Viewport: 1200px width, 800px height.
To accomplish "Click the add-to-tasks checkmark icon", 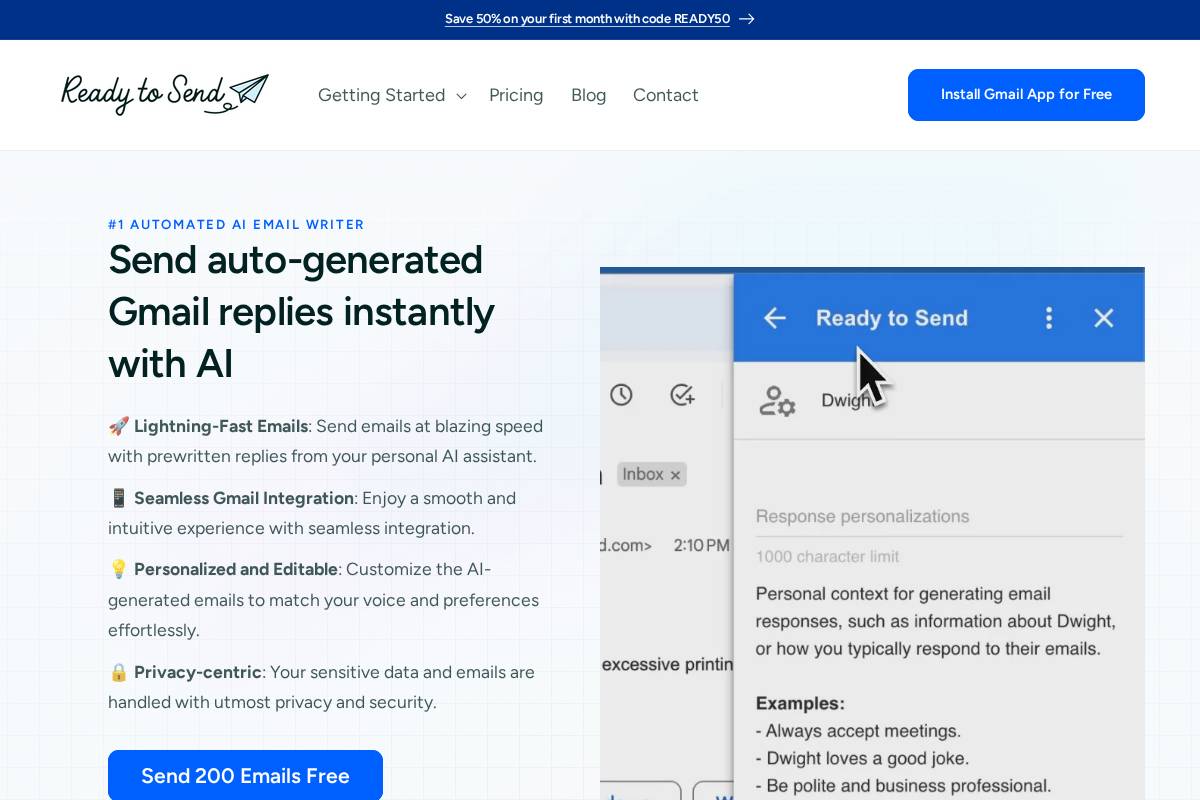I will click(682, 395).
